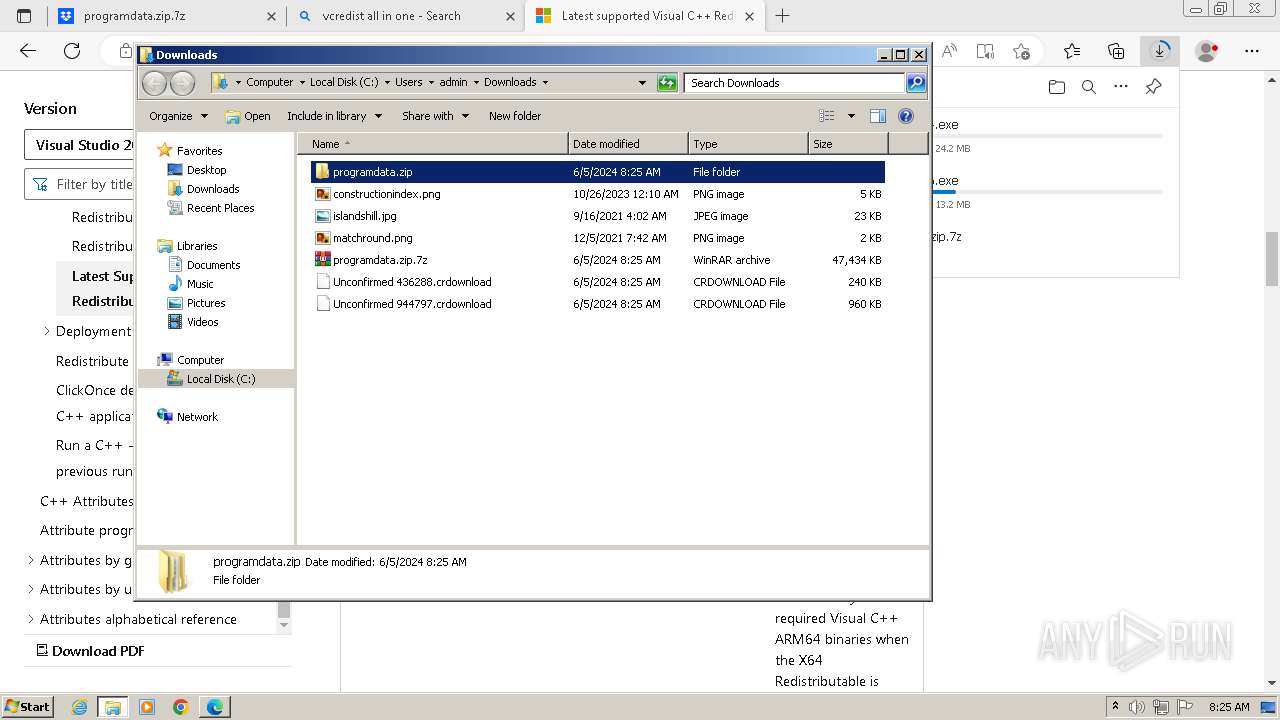Open the Organize dropdown menu

pos(178,116)
